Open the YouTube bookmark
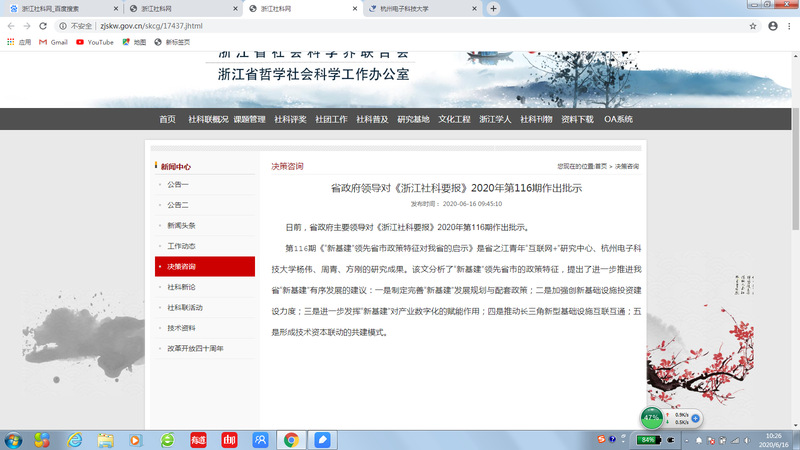 95,42
